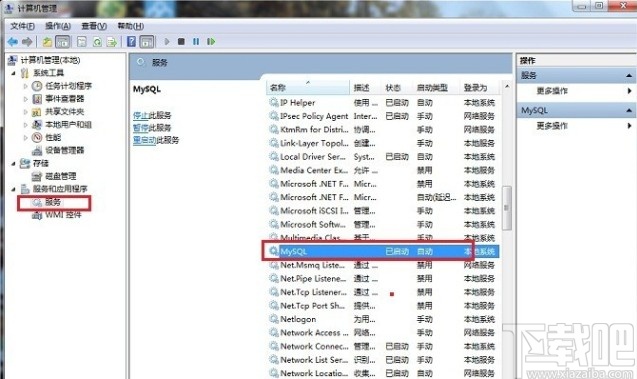Select 计算机管理(本地) root node
Image resolution: width=637 pixels, height=379 pixels.
click(50, 60)
